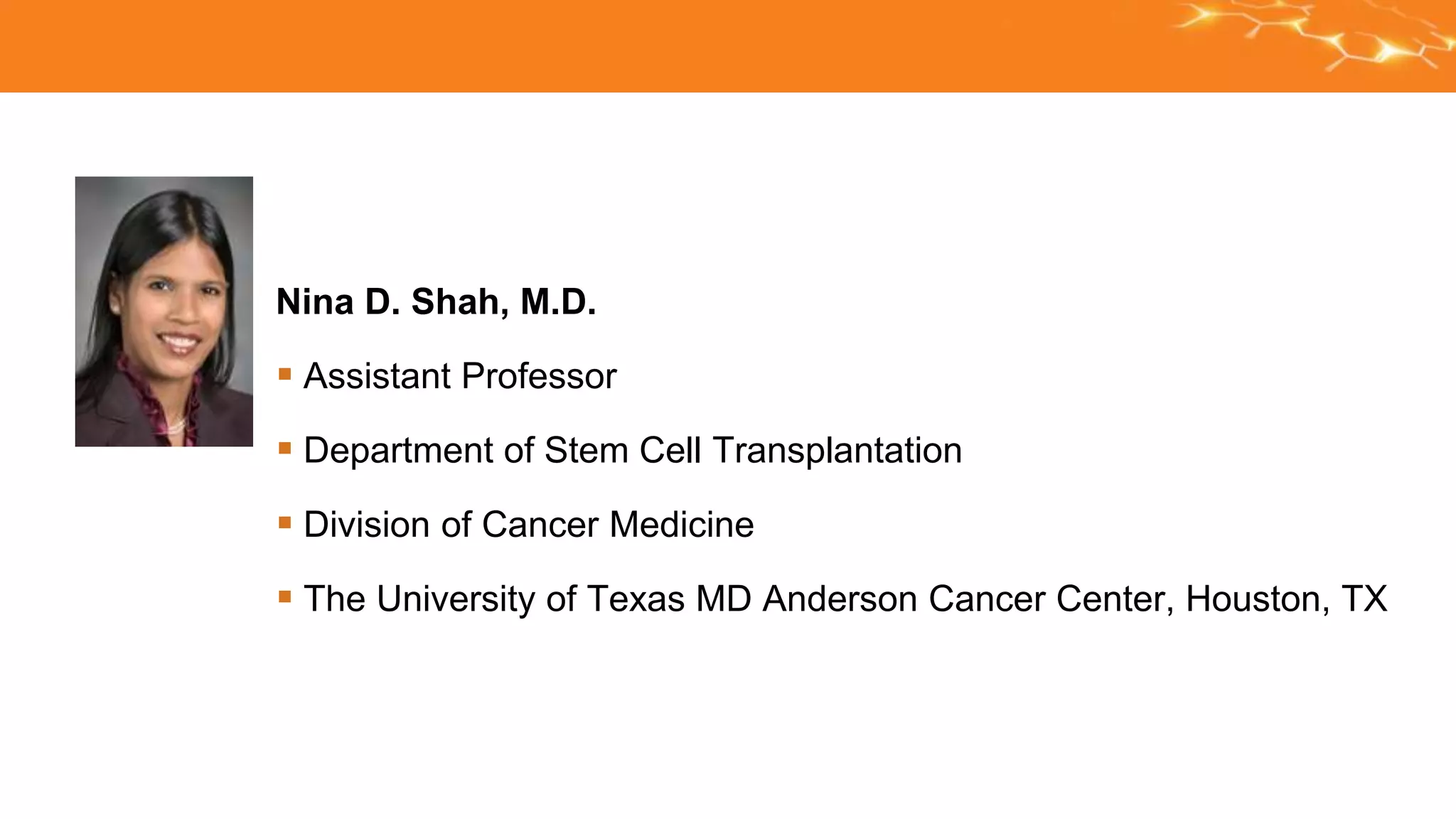The width and height of the screenshot is (1456, 819).
Task: Click the Division of Cancer Medicine text
Action: pos(529,525)
